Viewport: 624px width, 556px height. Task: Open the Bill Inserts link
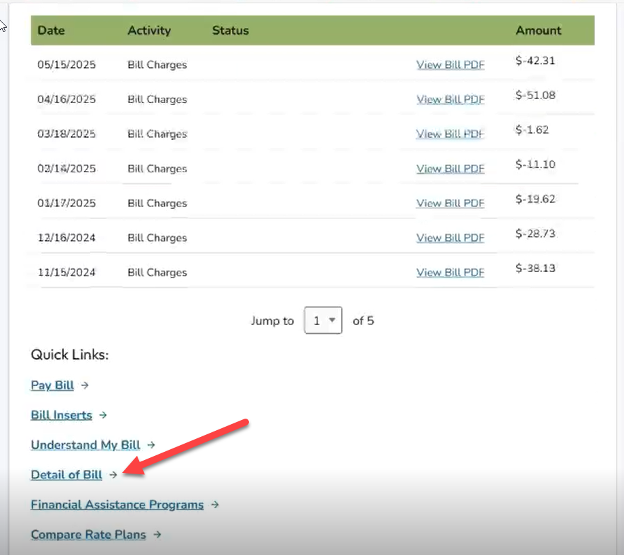click(x=61, y=415)
